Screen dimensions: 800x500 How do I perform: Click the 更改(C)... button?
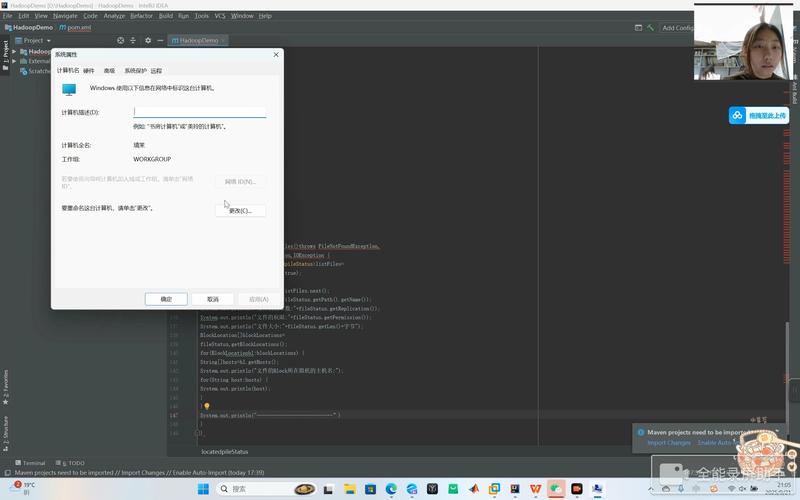[240, 211]
